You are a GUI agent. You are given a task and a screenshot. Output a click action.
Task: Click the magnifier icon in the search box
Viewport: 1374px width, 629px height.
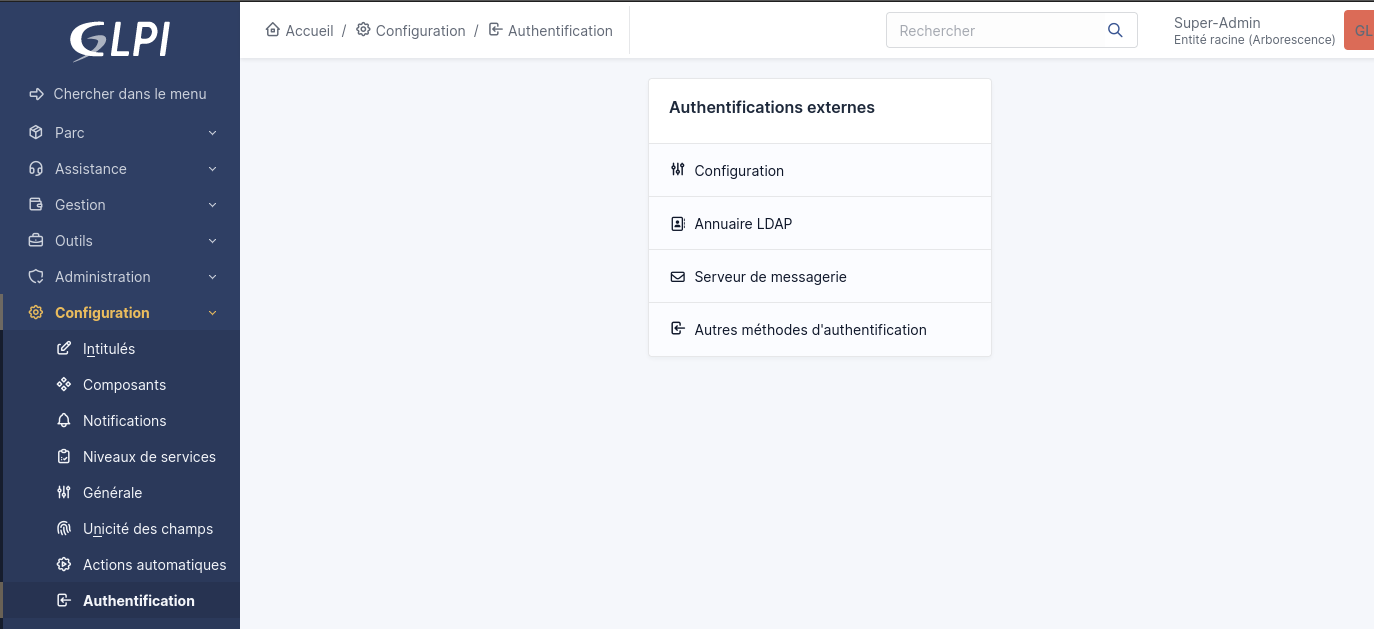(x=1115, y=31)
